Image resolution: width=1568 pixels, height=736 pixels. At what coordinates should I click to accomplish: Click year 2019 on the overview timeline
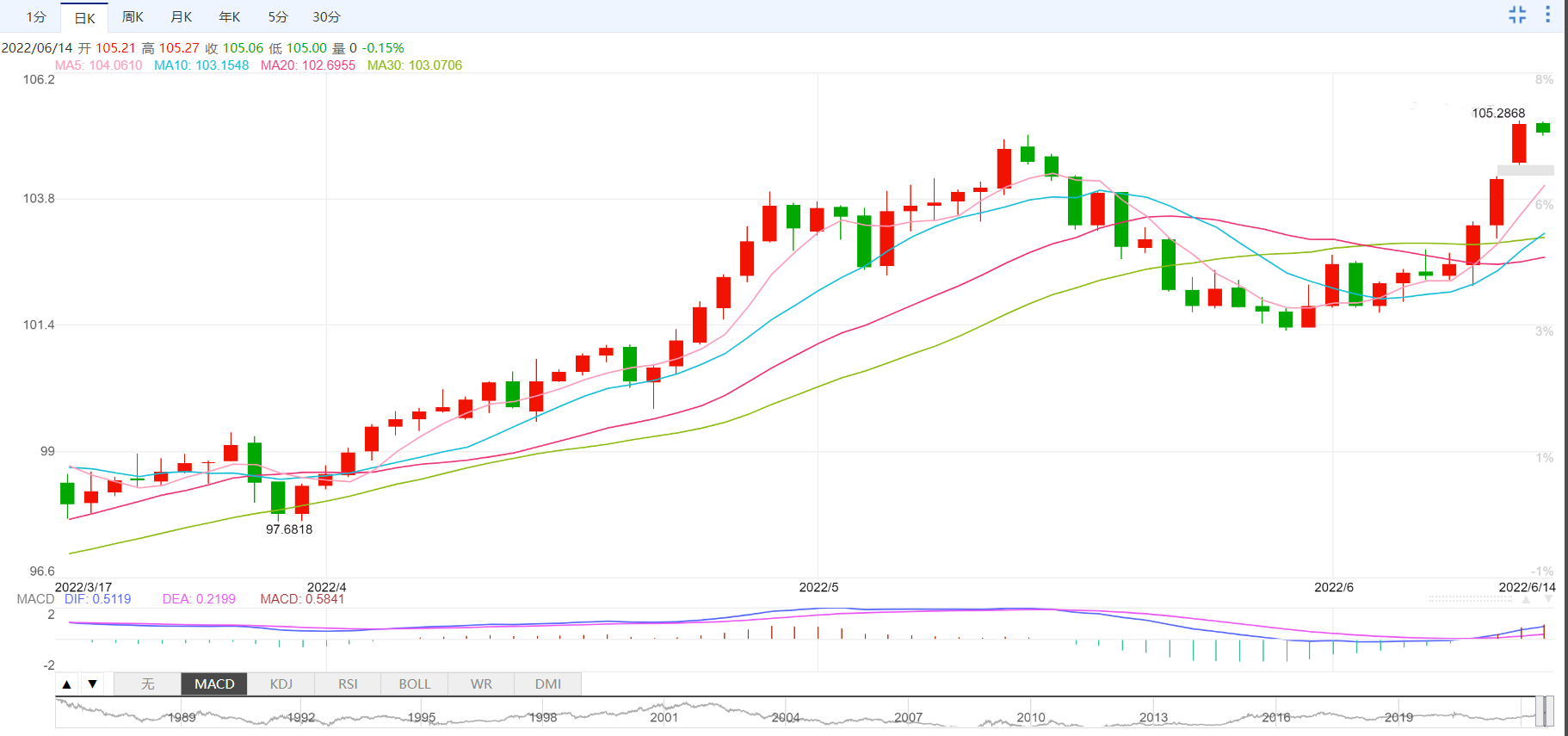click(x=1398, y=718)
